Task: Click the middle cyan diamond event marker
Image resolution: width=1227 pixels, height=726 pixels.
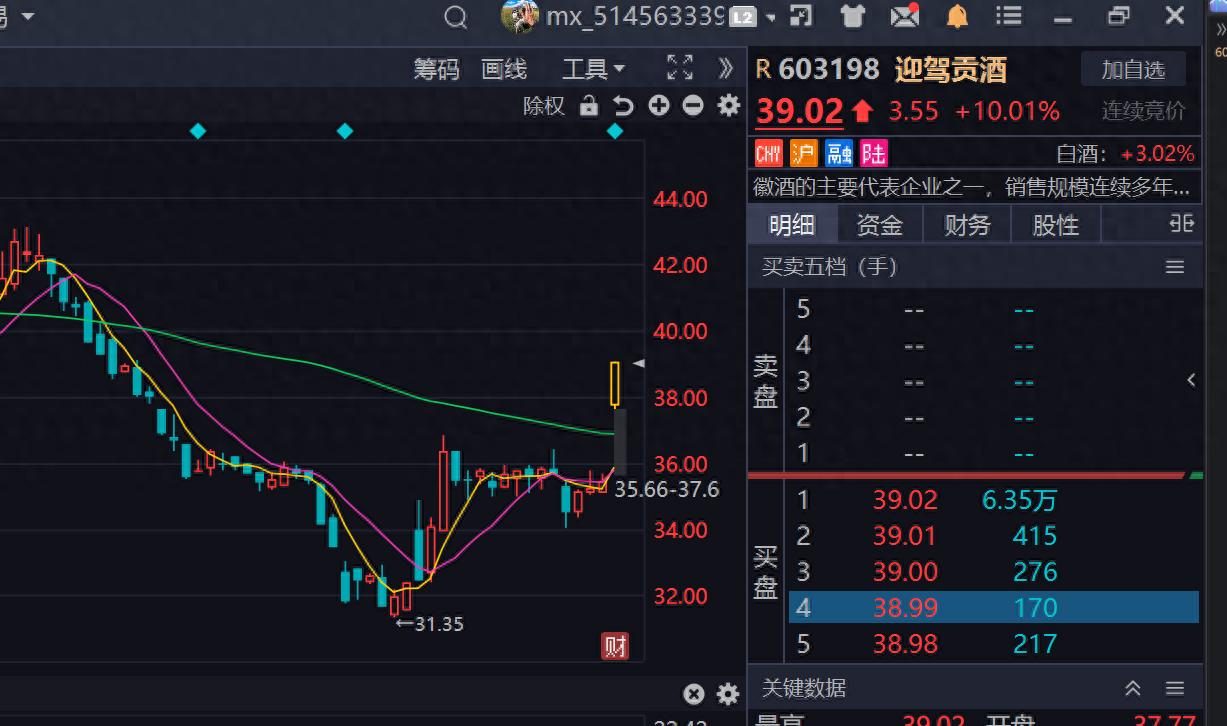Action: tap(345, 131)
